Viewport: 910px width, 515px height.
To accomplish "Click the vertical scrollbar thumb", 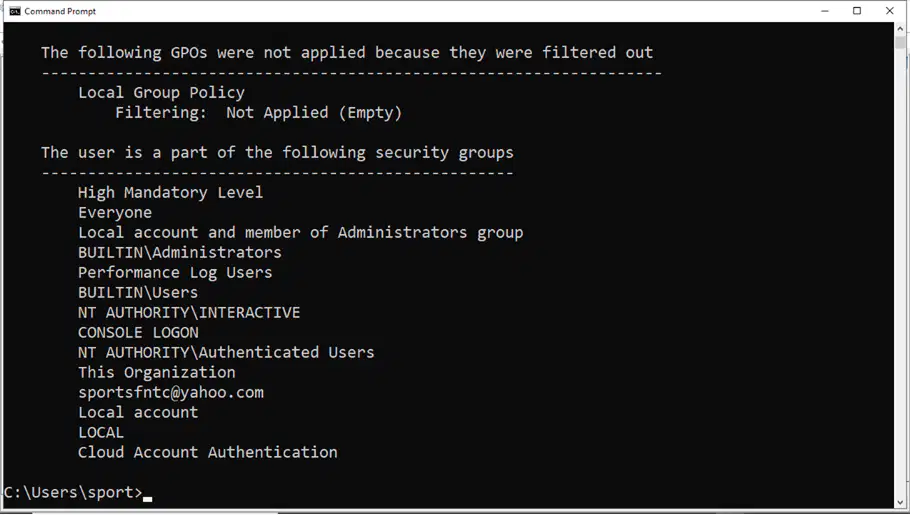I will (900, 42).
